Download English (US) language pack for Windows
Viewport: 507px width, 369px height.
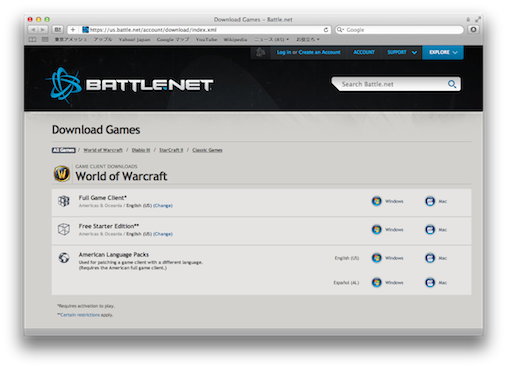387,258
